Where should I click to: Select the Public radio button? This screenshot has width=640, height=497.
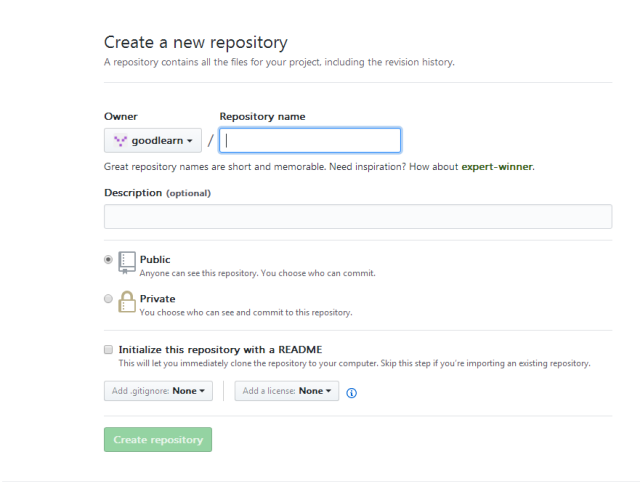tap(108, 260)
